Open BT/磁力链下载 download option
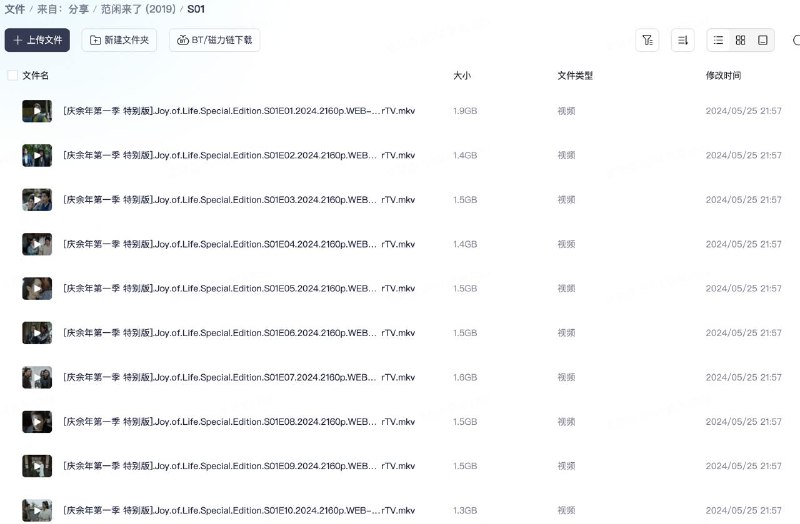The image size is (800, 524). pyautogui.click(x=214, y=40)
